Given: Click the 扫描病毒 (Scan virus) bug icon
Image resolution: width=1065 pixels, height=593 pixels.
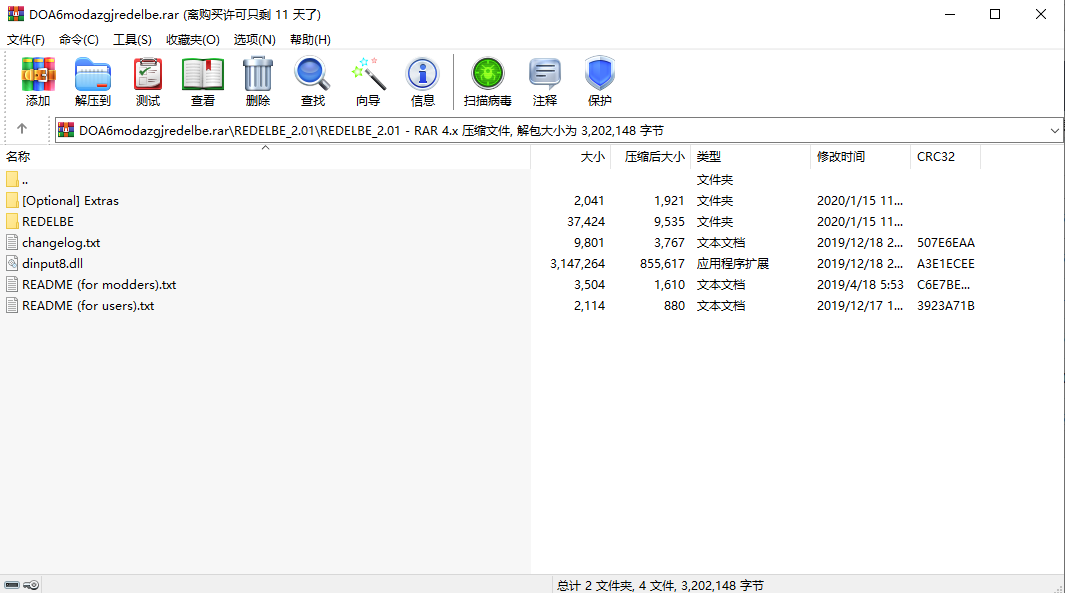Looking at the screenshot, I should 488,74.
